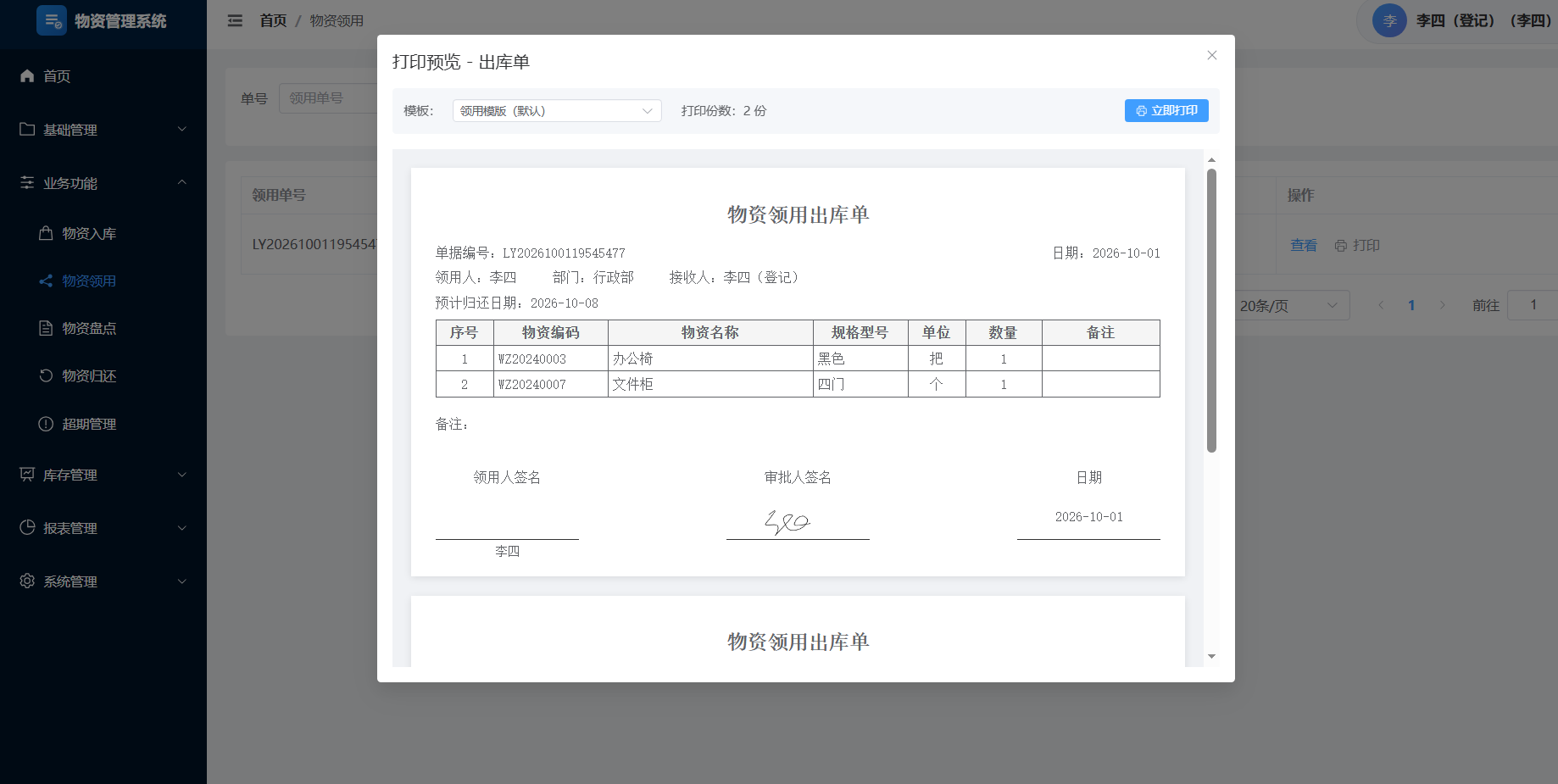Image resolution: width=1558 pixels, height=784 pixels.
Task: Close the 打印预览 dialog
Action: [x=1212, y=55]
